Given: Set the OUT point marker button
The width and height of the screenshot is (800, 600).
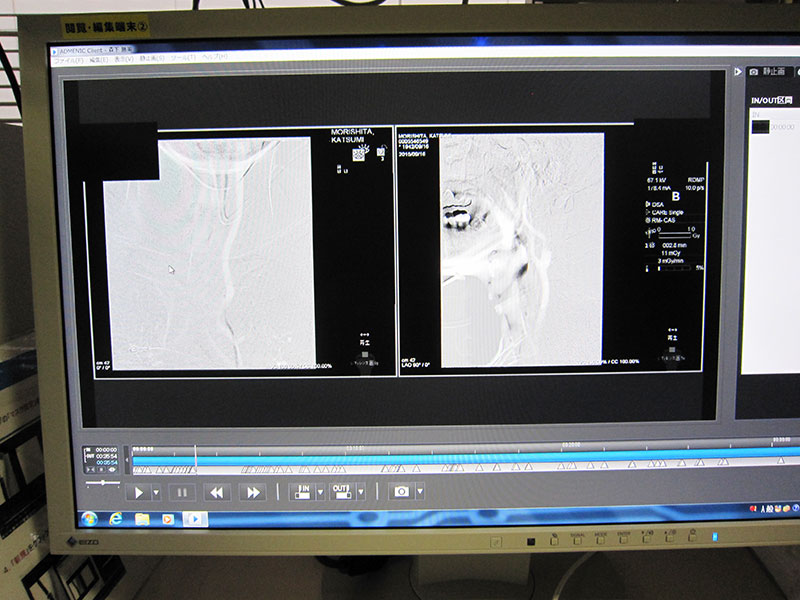Looking at the screenshot, I should (341, 491).
